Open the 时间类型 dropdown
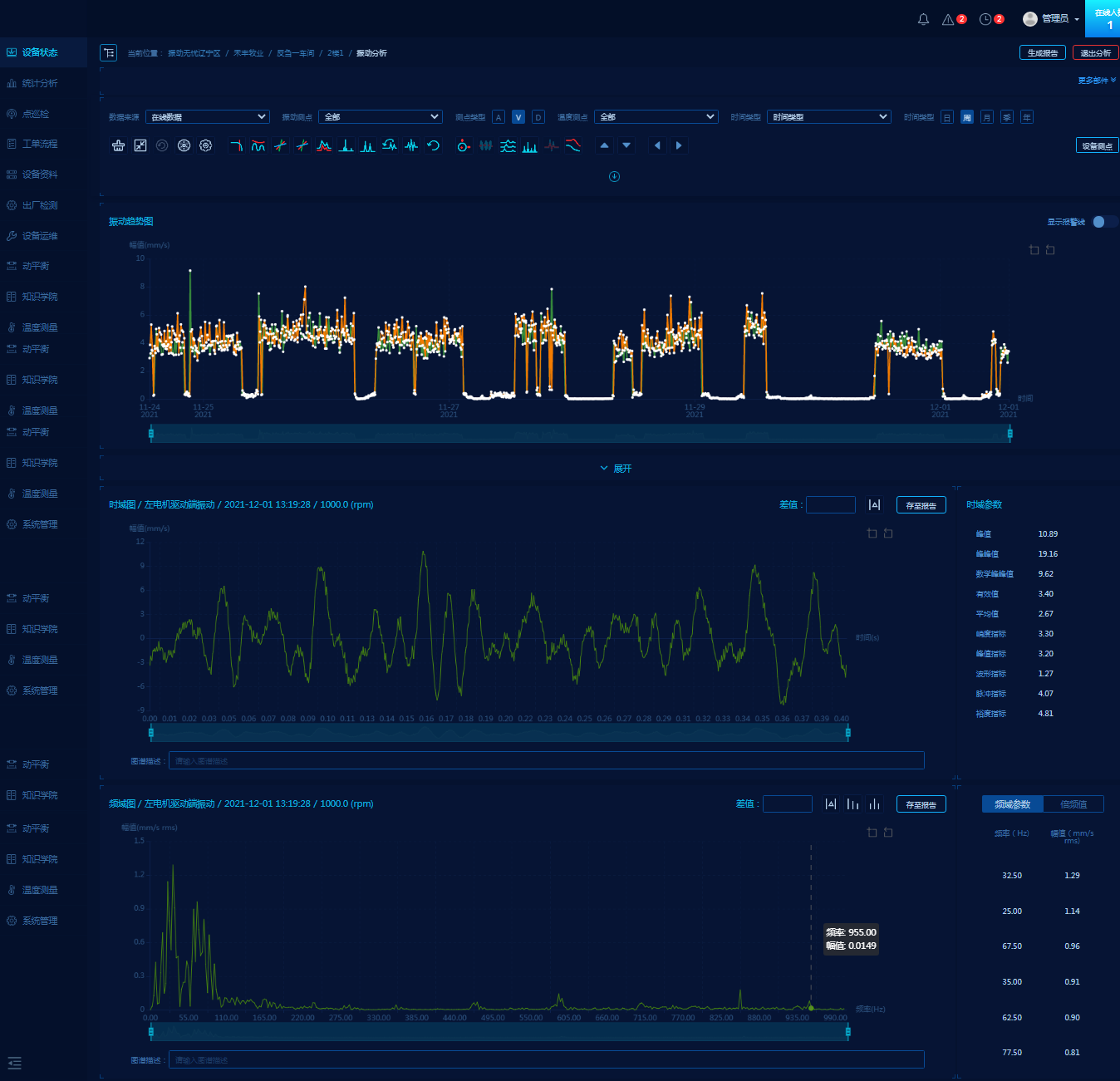The height and width of the screenshot is (1081, 1120). 828,117
